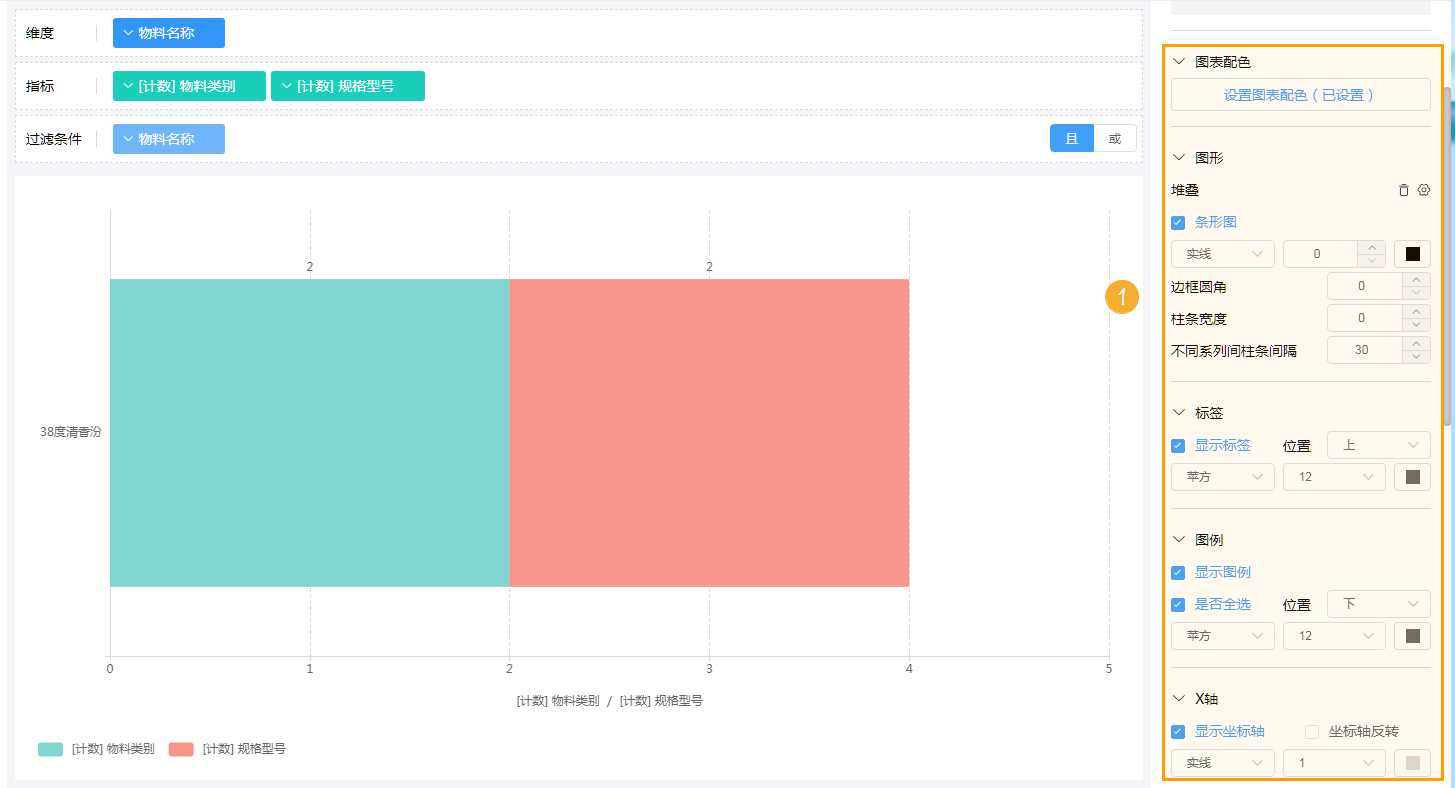Increase the 柱条宽度 value with up arrow

point(1416,312)
